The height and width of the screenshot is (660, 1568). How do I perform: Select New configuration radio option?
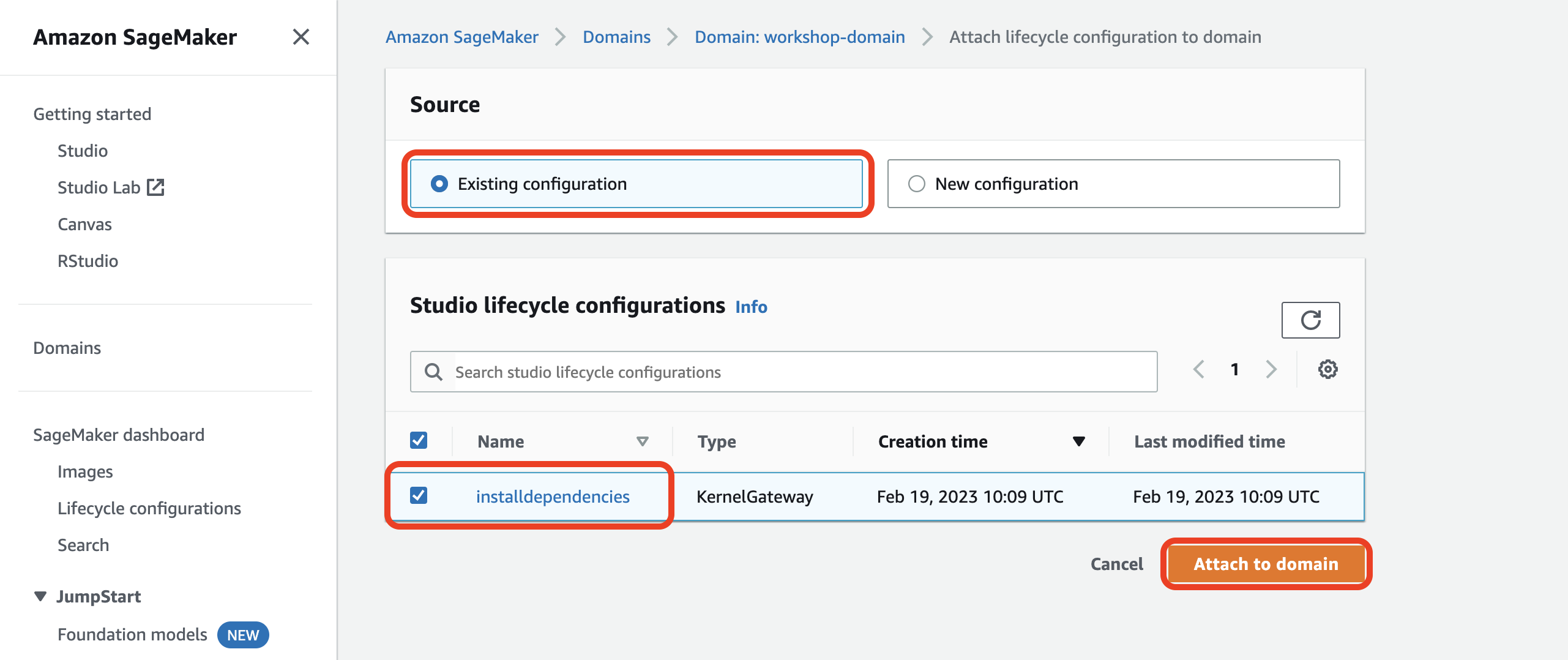click(x=916, y=184)
